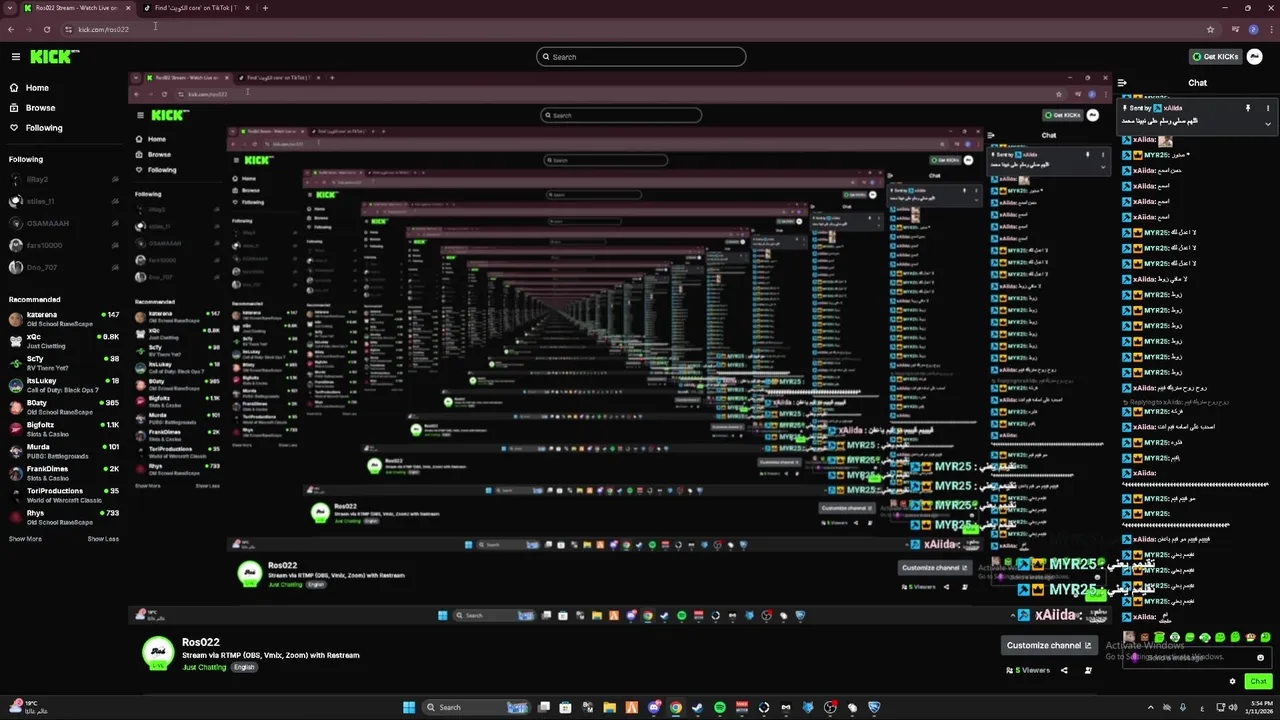Click the Chrome icon in the taskbar
The image size is (1280, 720).
(676, 707)
